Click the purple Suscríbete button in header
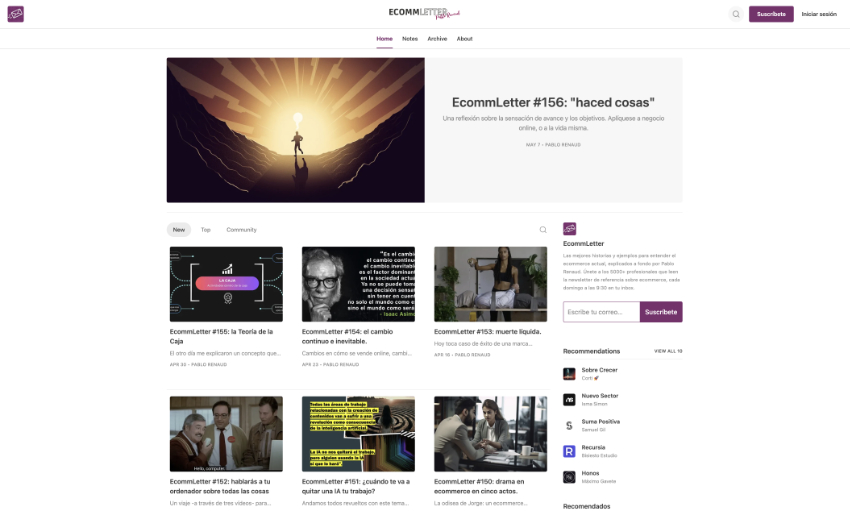This screenshot has height=511, width=850. pos(771,14)
